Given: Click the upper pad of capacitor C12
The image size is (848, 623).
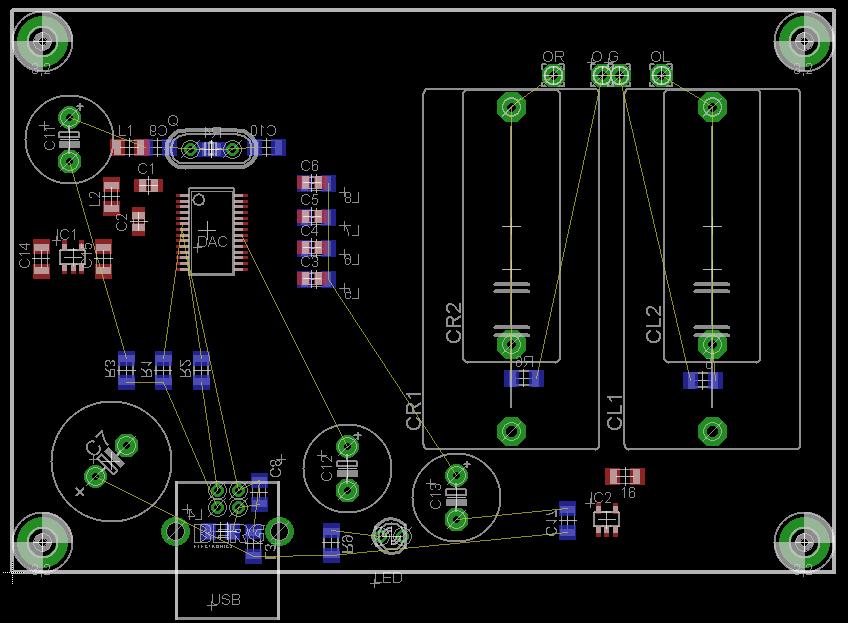Looking at the screenshot, I should pos(347,447).
